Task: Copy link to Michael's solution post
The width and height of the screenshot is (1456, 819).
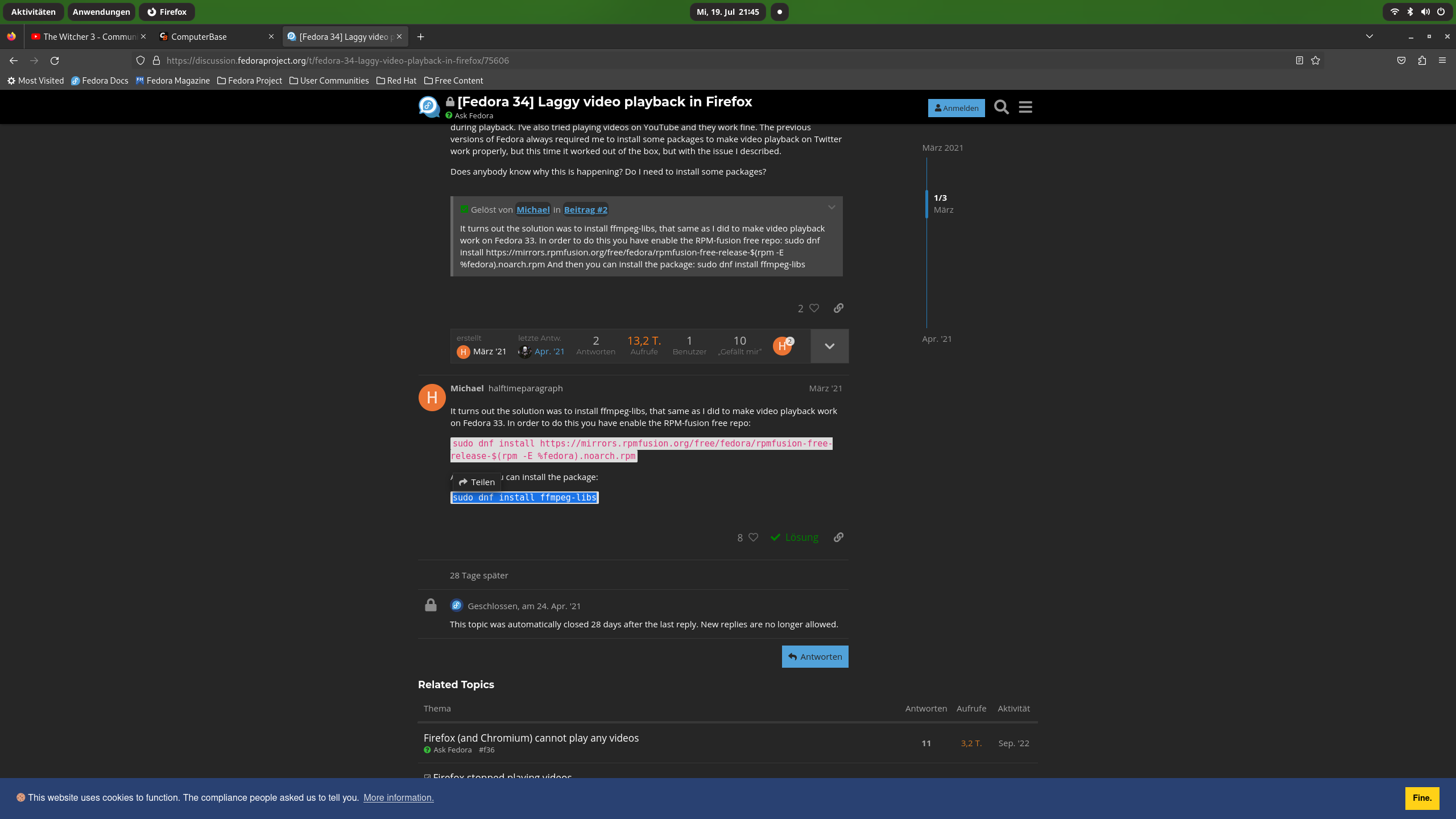Action: click(838, 537)
